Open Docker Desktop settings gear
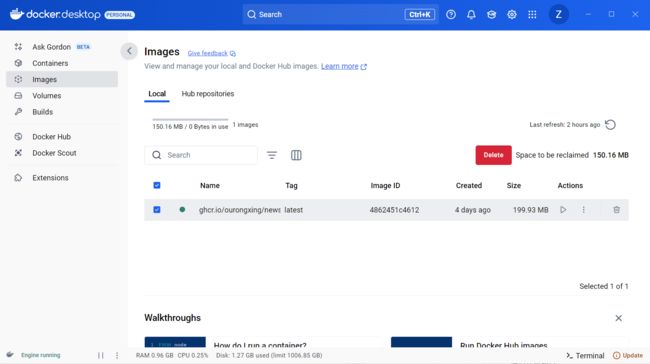Viewport: 650px width, 364px height. pos(512,15)
